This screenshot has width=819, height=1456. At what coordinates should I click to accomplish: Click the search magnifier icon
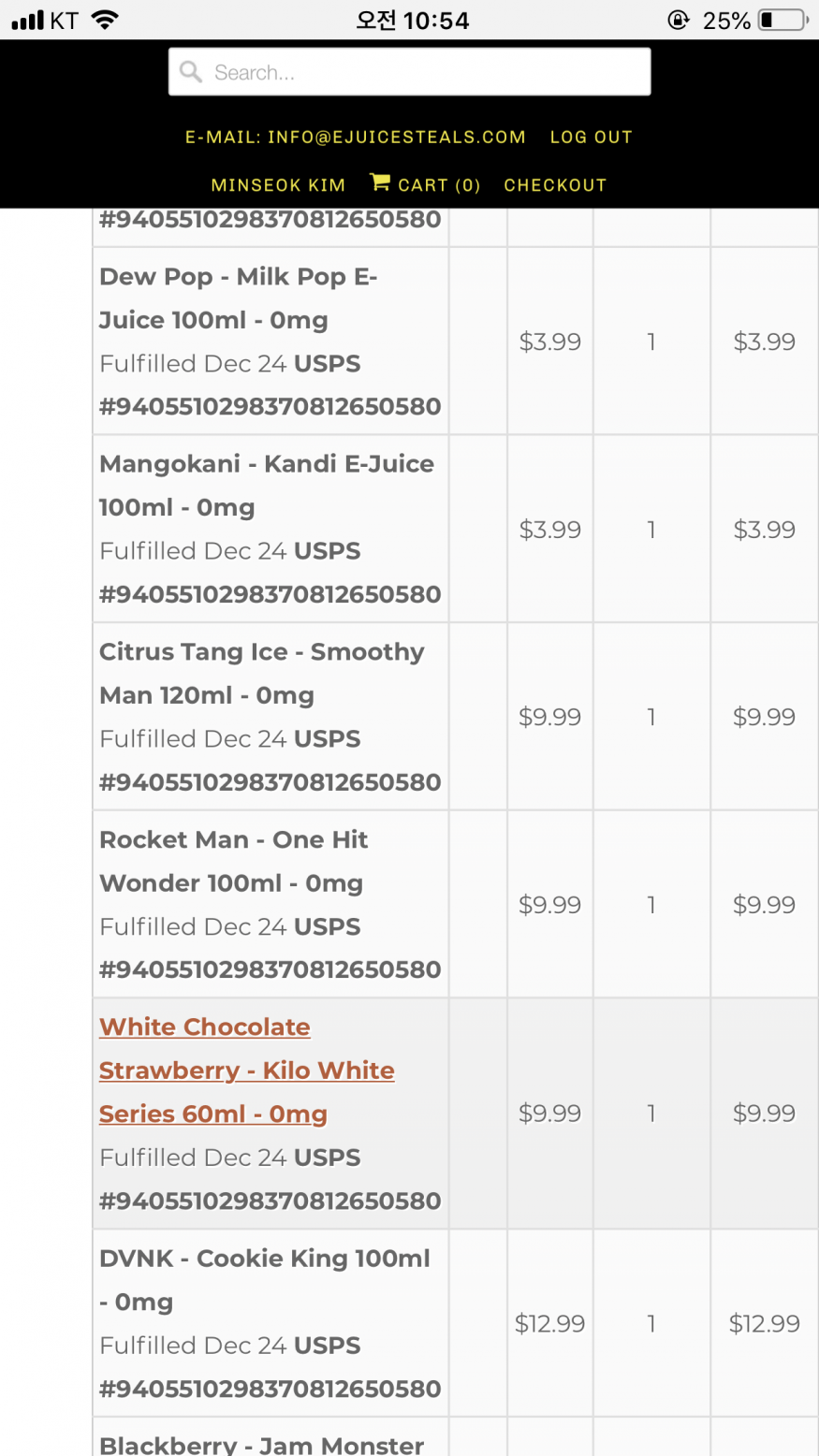[x=191, y=72]
